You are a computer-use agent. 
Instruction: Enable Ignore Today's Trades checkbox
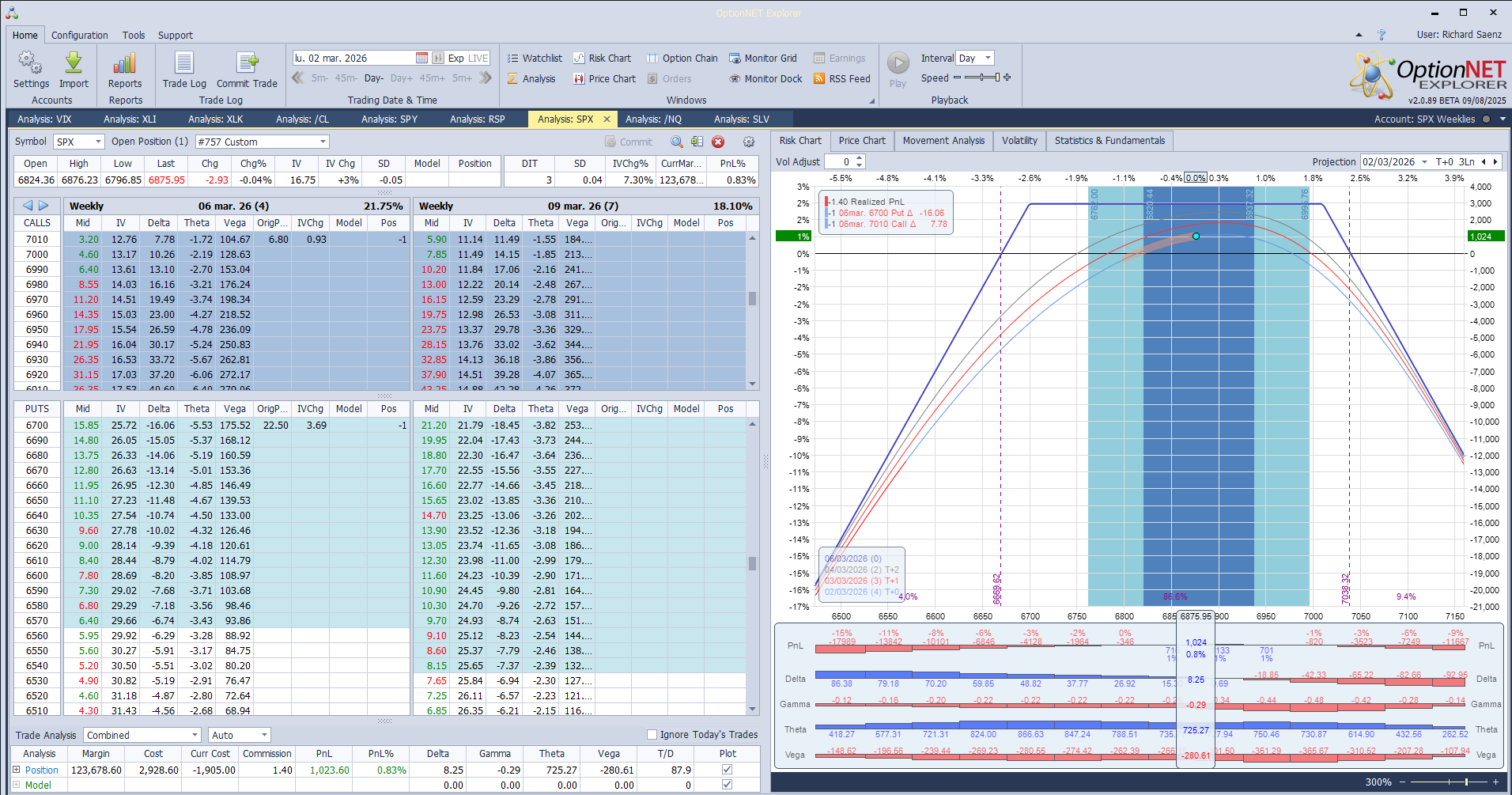pyautogui.click(x=652, y=735)
